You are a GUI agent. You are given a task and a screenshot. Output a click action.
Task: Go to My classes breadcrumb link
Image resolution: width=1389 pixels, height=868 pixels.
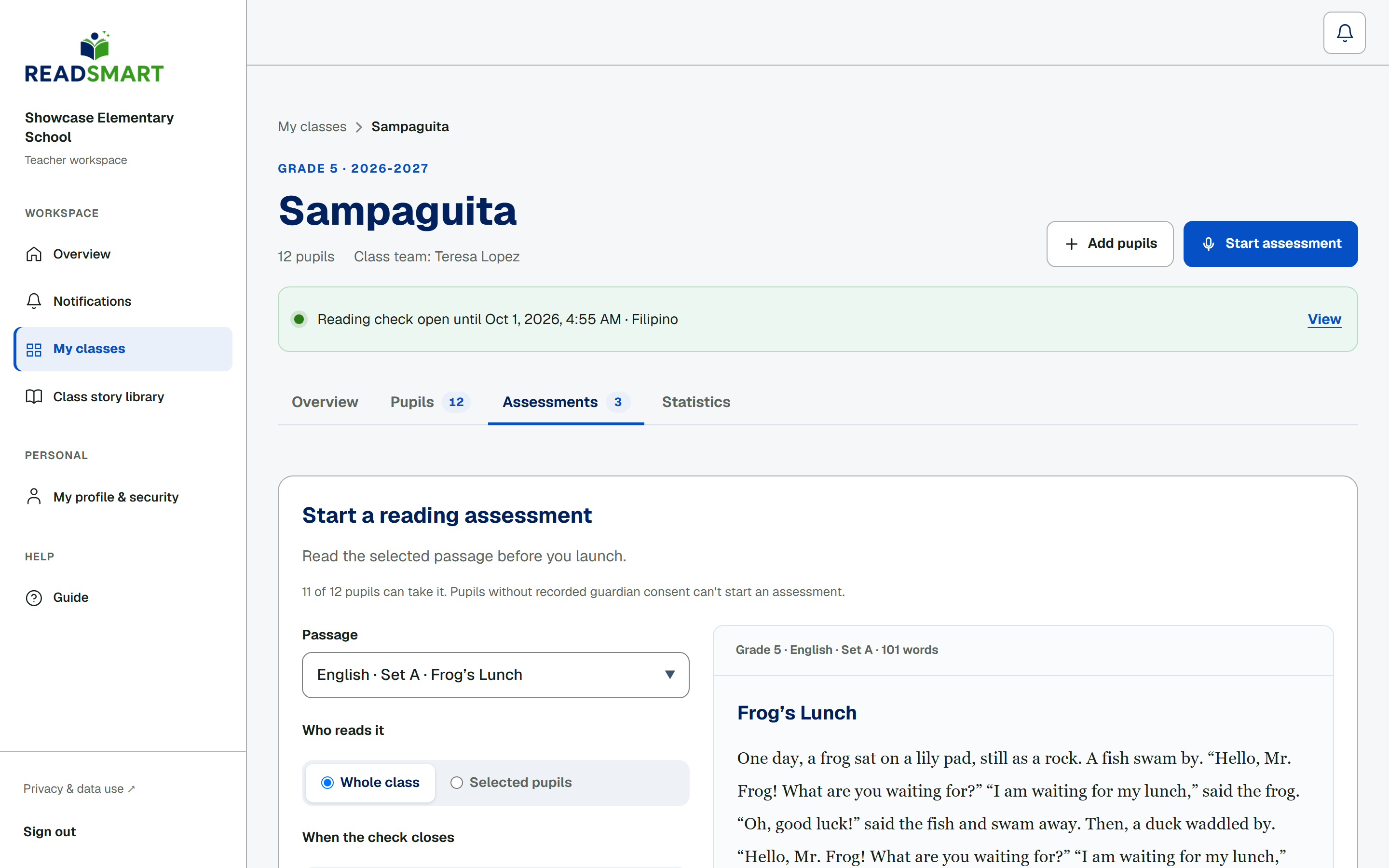pos(312,127)
